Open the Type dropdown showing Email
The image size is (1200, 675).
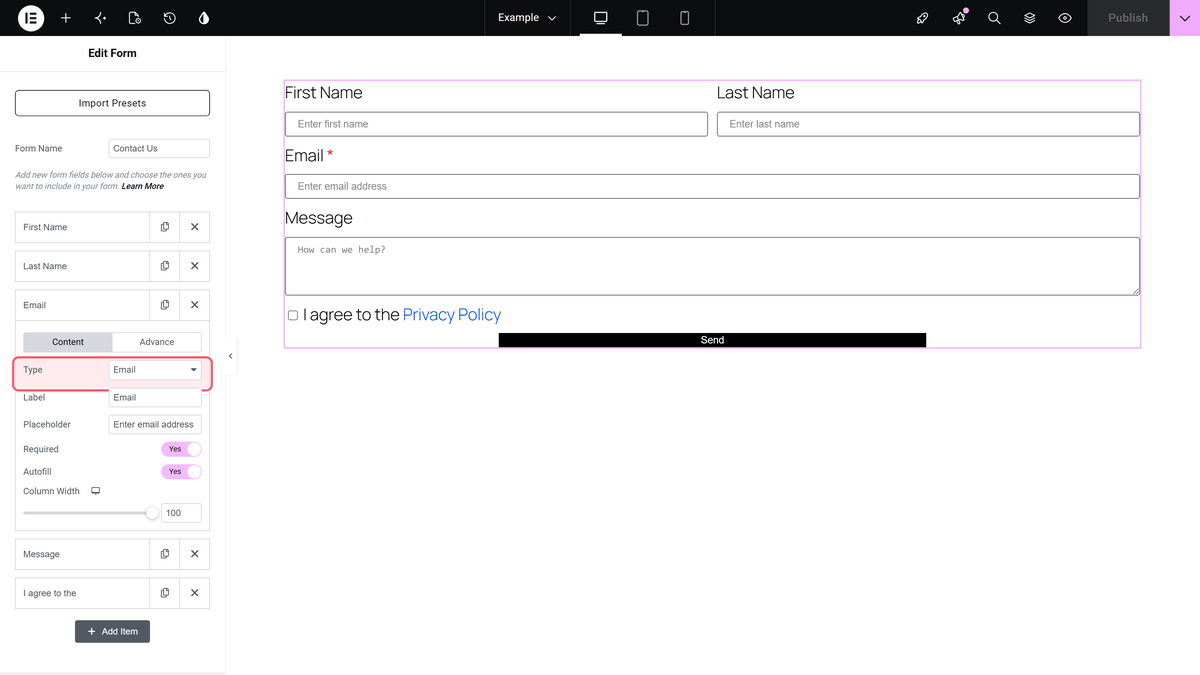tap(155, 370)
